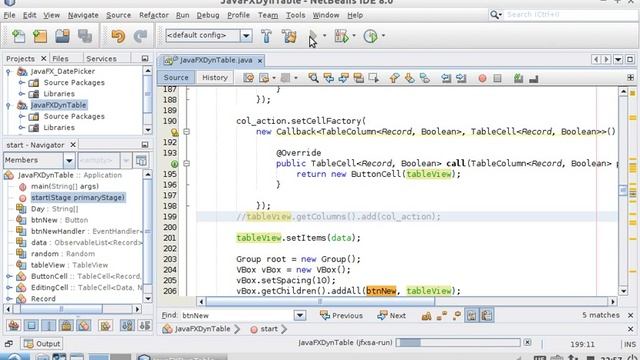Toggle Highlight Results in Find bar
Image resolution: width=640 pixels, height=360 pixels.
(x=471, y=316)
